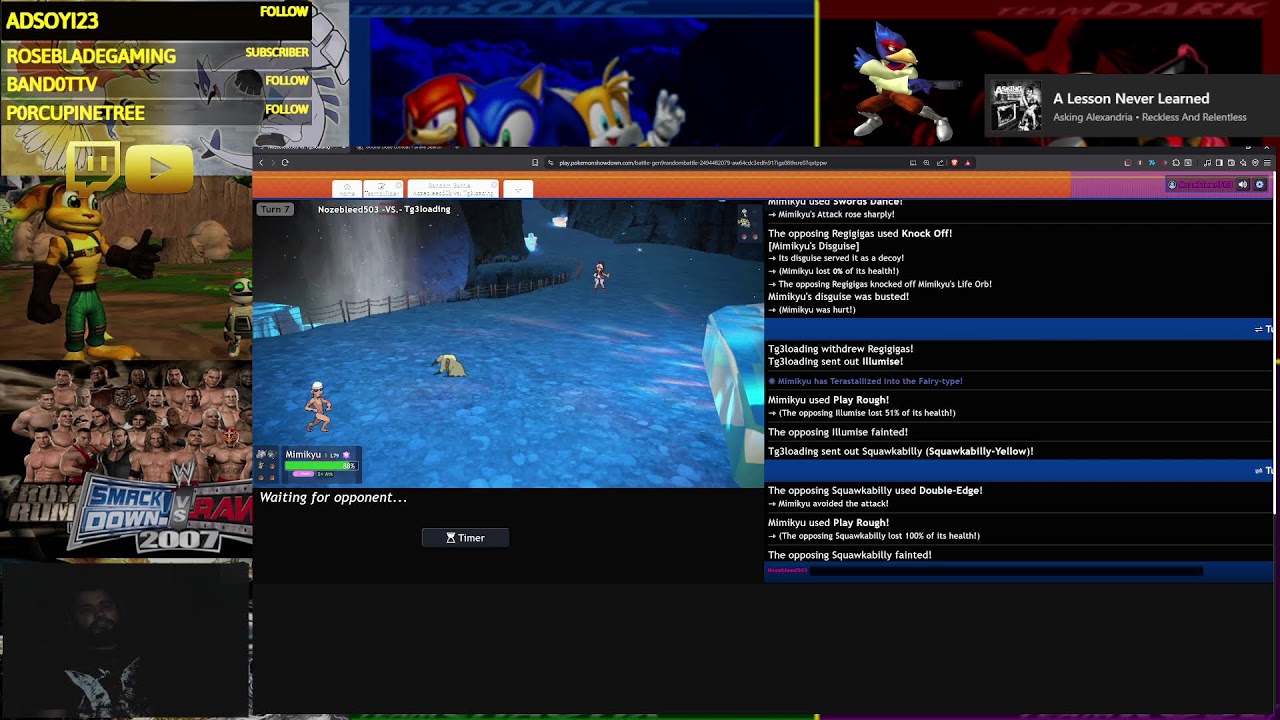The height and width of the screenshot is (720, 1280).
Task: Click Mimikyu's green HP bar
Action: tap(320, 466)
